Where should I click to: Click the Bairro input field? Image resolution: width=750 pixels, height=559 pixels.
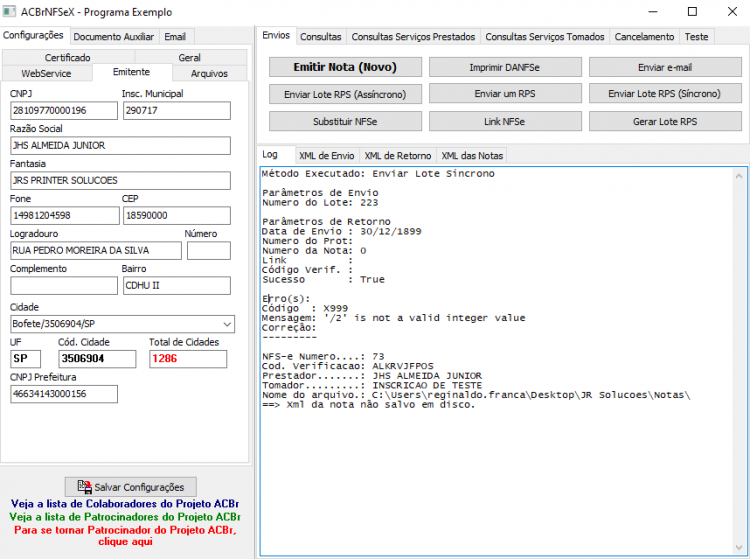[176, 285]
